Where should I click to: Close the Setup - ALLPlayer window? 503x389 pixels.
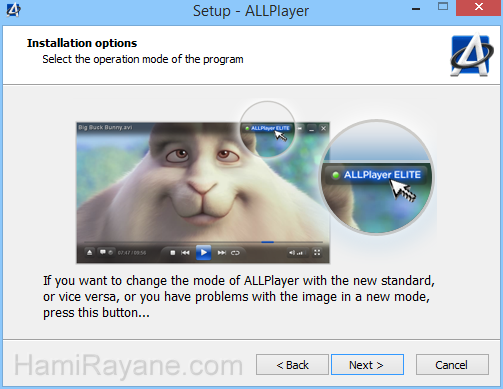(479, 7)
